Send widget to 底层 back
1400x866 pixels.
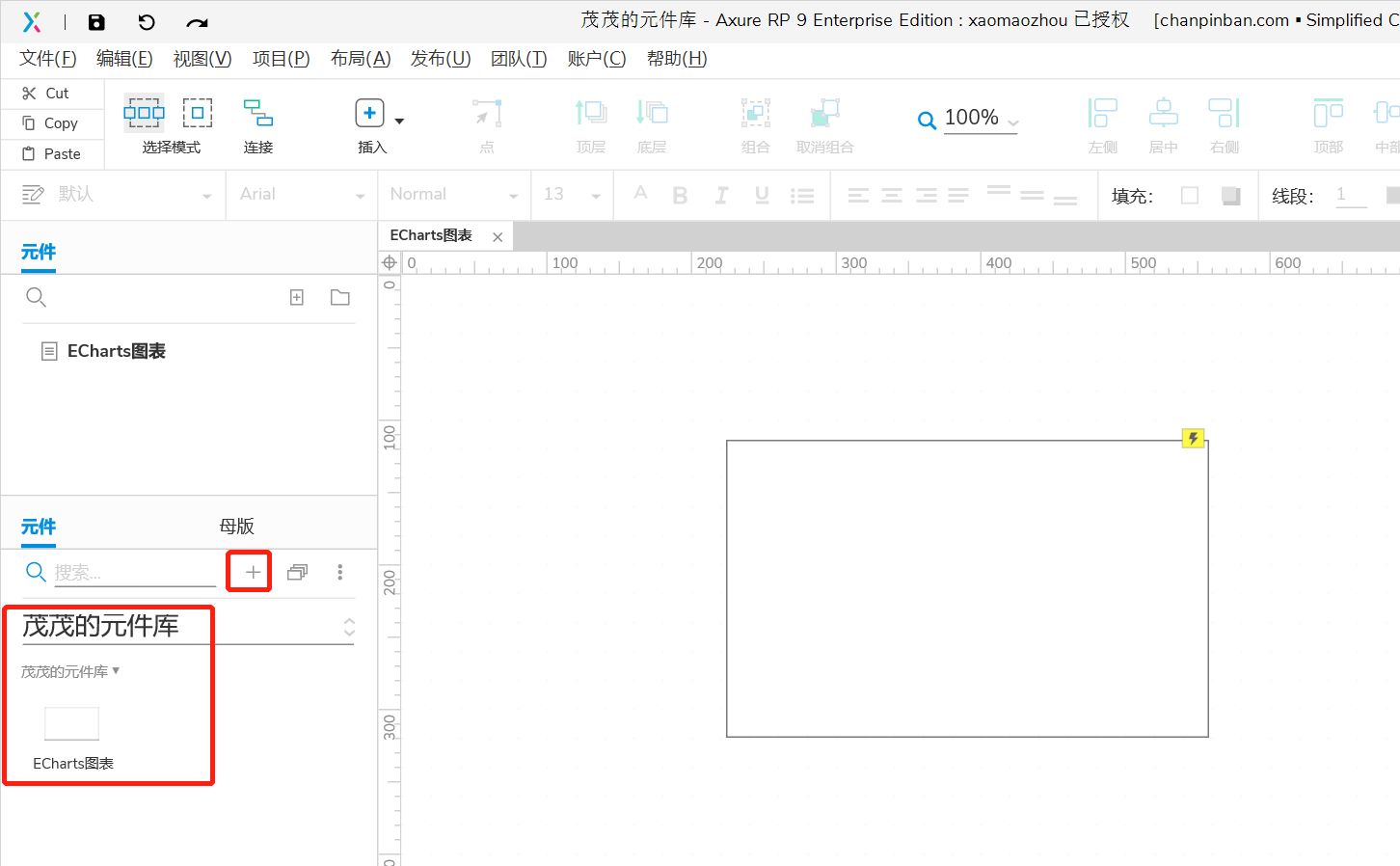(x=652, y=113)
